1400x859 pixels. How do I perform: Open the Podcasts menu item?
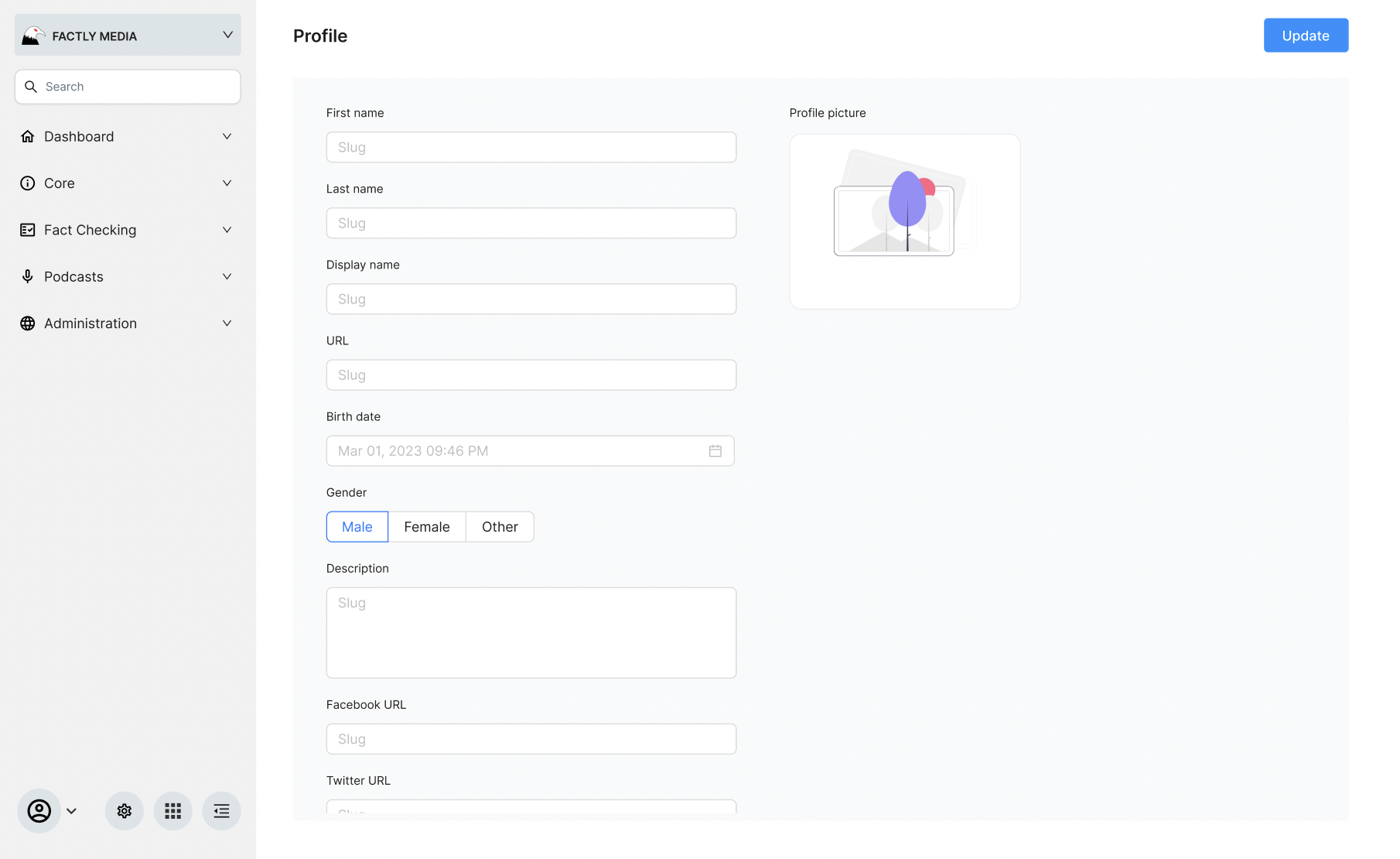[x=128, y=276]
